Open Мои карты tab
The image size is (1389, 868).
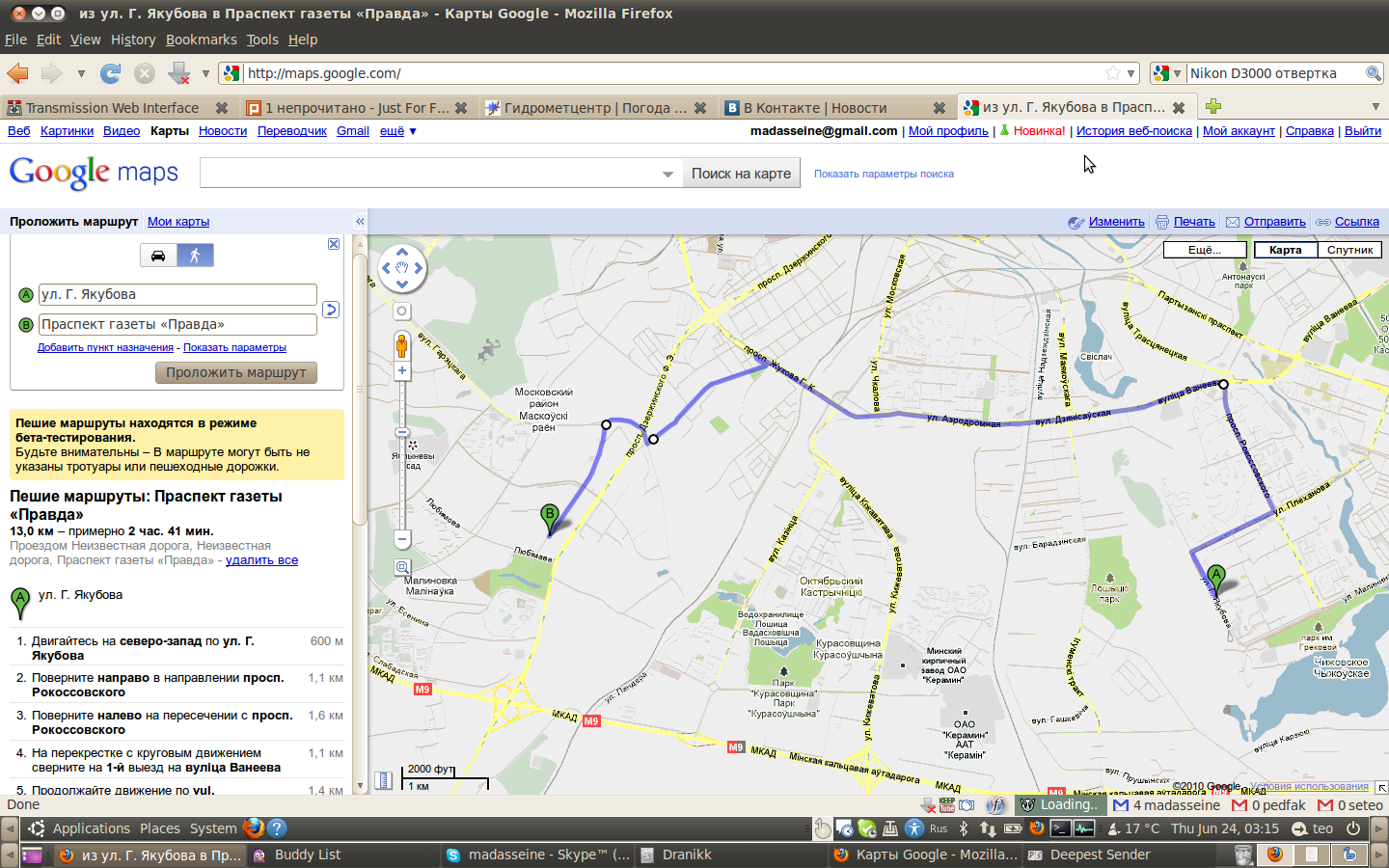pyautogui.click(x=178, y=222)
